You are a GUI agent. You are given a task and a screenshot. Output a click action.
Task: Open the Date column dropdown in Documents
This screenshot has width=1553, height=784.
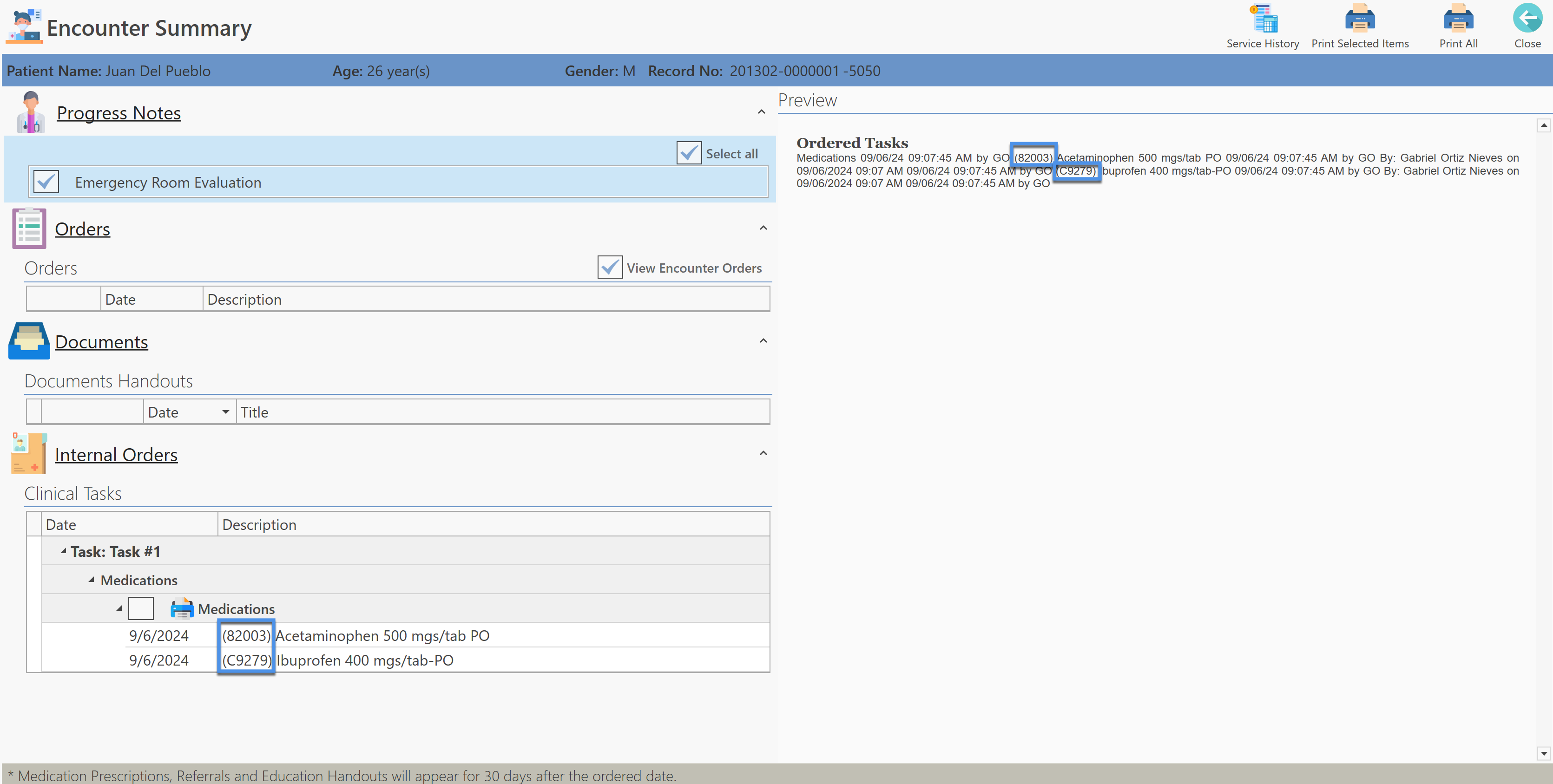tap(225, 412)
